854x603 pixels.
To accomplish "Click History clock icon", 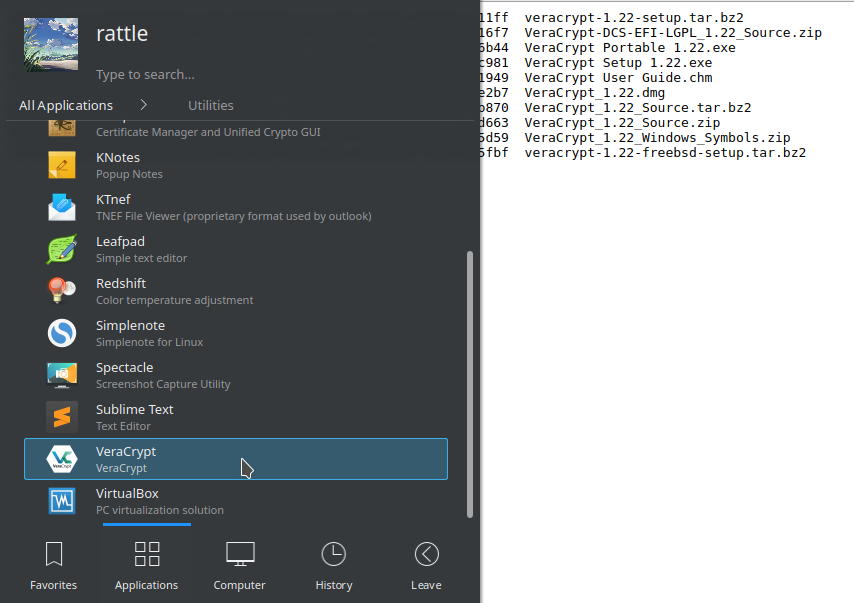I will point(333,554).
